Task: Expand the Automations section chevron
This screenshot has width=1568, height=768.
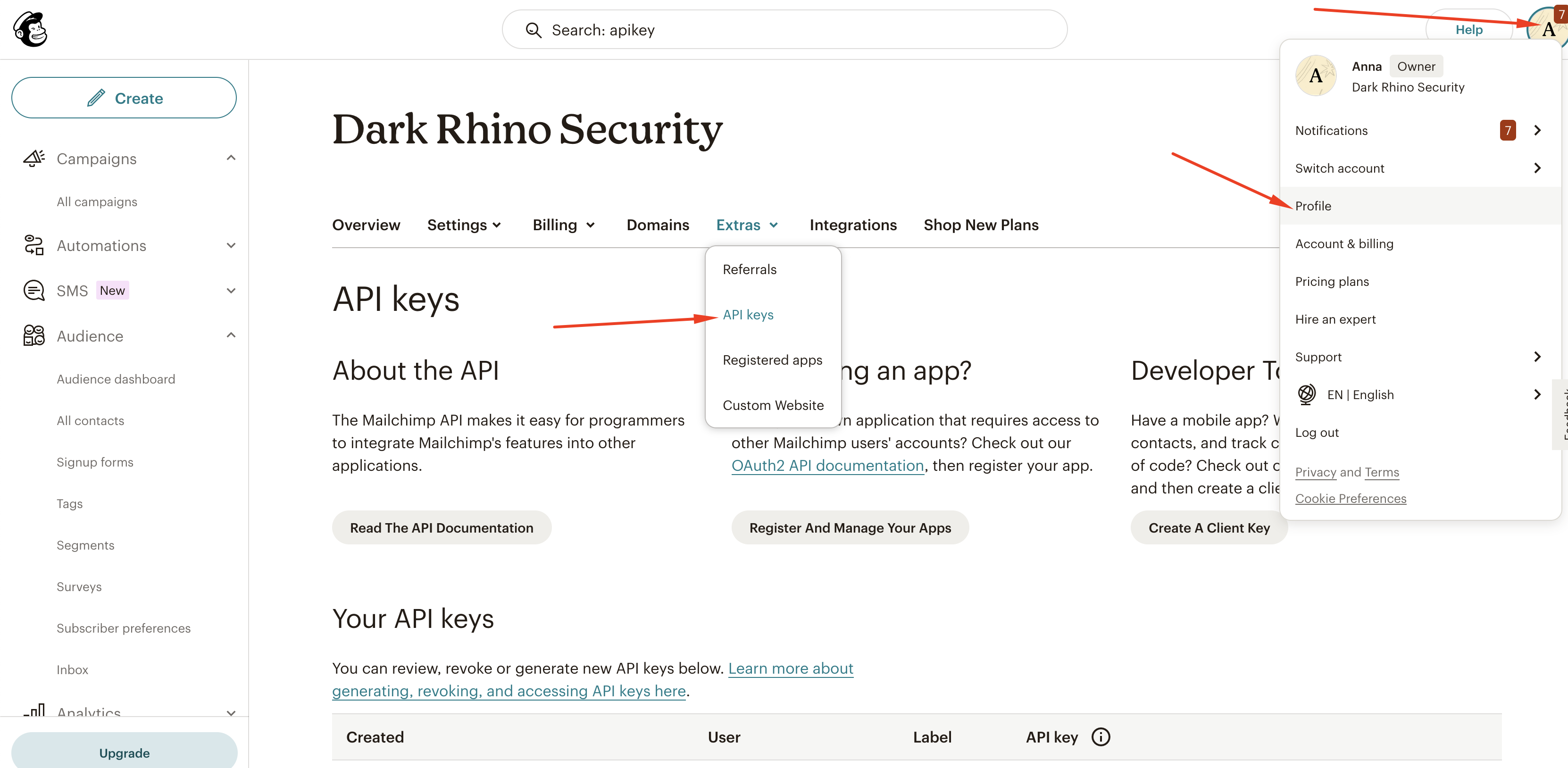Action: click(231, 245)
